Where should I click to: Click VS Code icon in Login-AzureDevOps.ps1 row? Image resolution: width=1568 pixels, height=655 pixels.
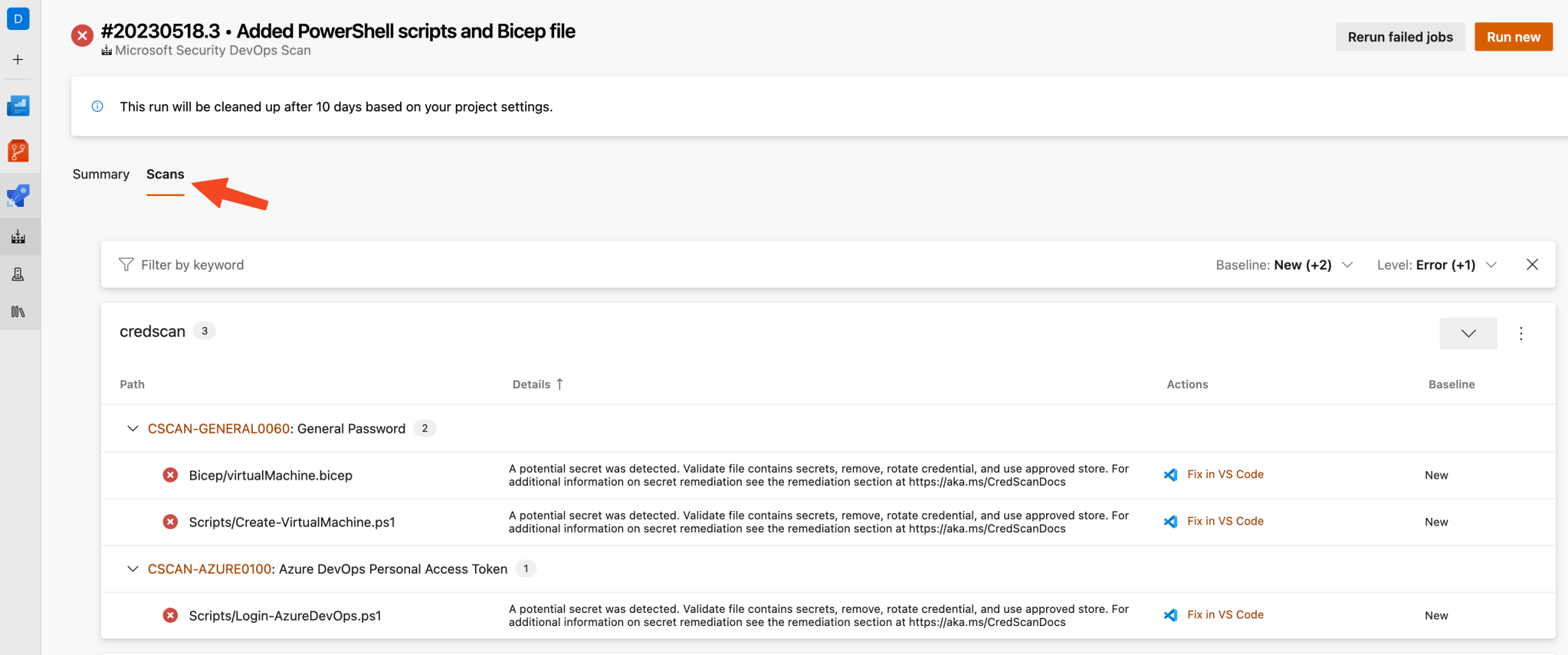(1170, 615)
